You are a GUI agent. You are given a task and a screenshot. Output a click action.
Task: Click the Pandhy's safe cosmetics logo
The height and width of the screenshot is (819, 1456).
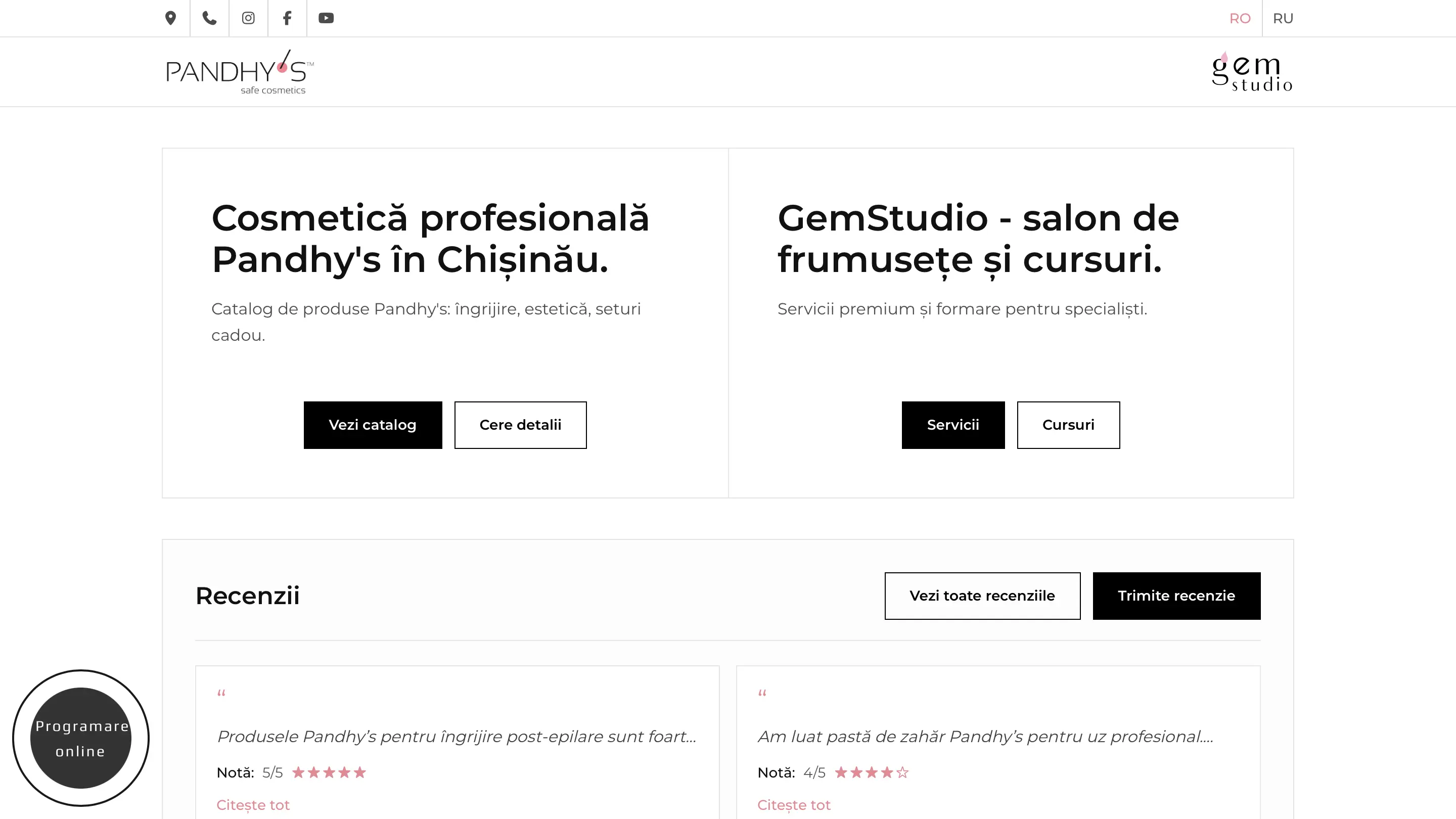click(x=240, y=72)
